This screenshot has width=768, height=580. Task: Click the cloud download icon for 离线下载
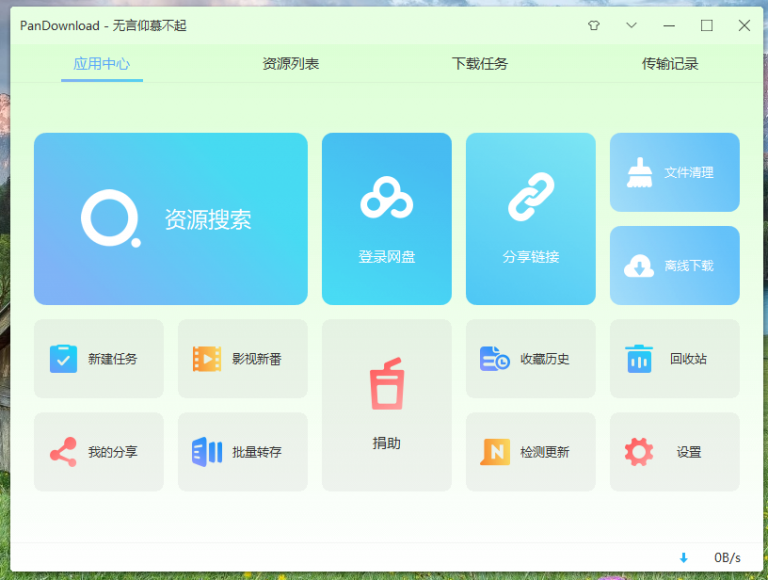pos(639,266)
